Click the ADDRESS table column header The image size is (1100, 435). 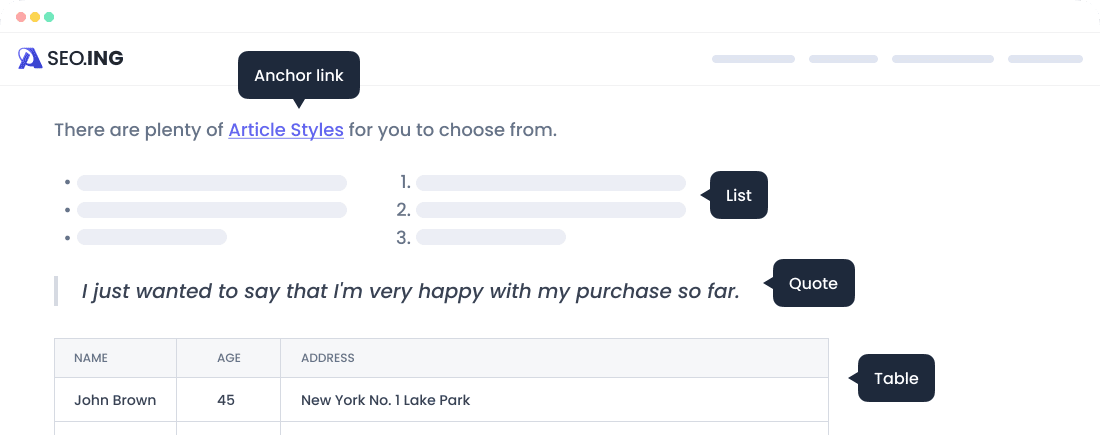(x=328, y=358)
